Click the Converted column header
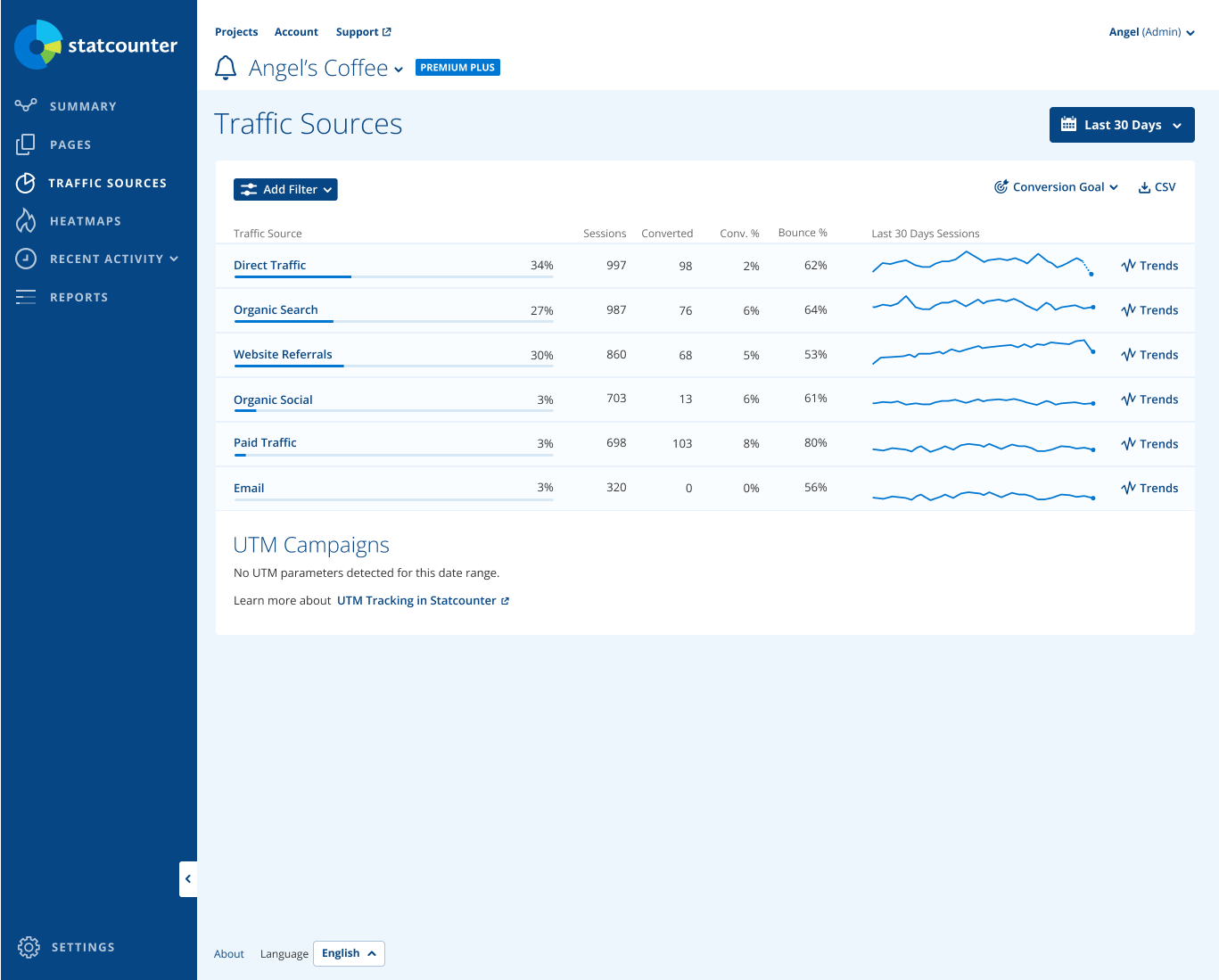 pyautogui.click(x=667, y=234)
